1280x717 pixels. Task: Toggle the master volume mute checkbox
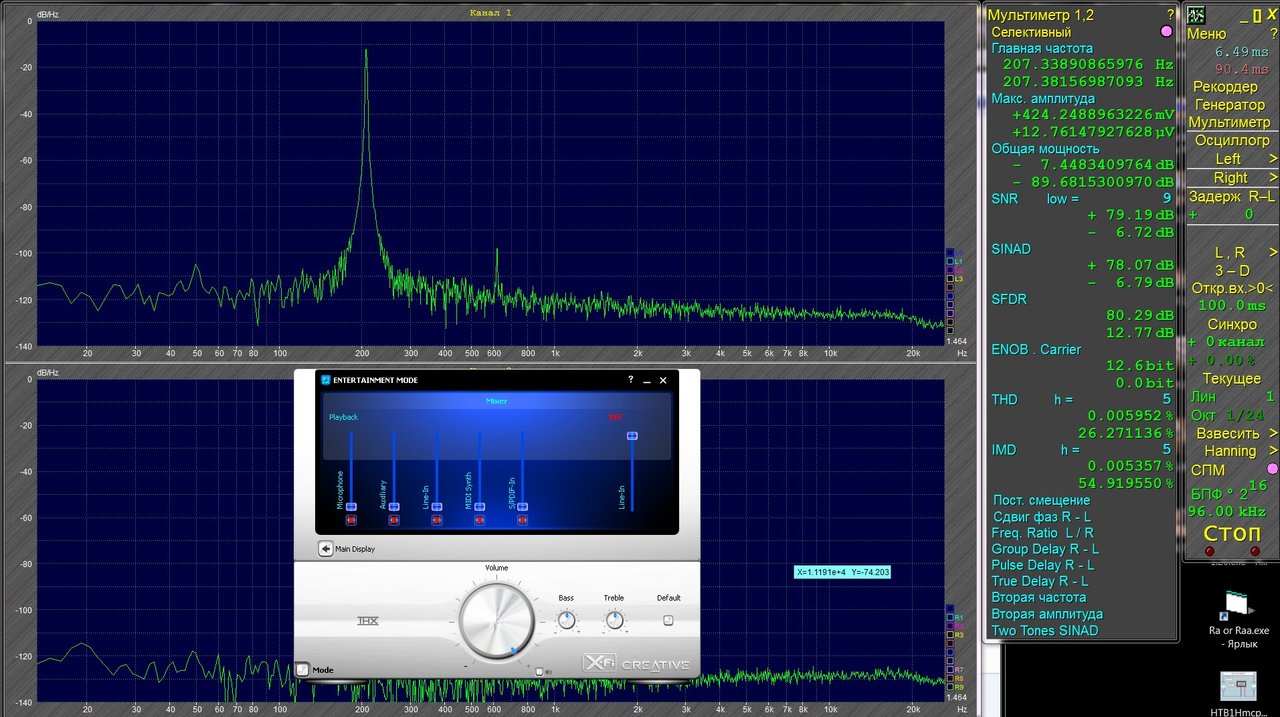[540, 672]
